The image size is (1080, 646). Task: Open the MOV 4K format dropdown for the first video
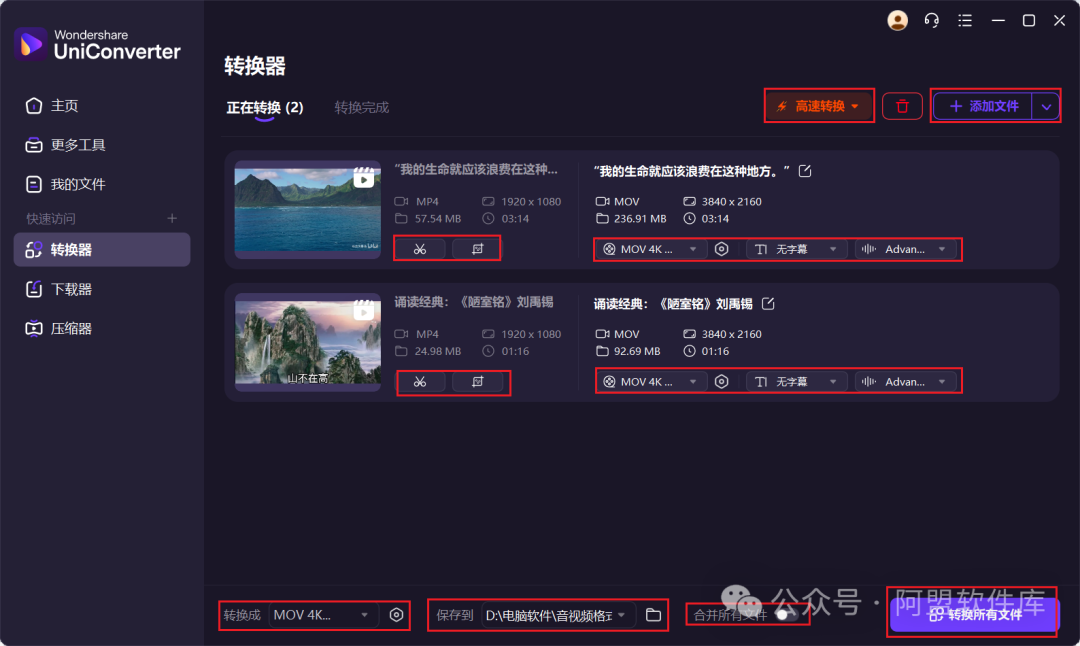(x=650, y=249)
